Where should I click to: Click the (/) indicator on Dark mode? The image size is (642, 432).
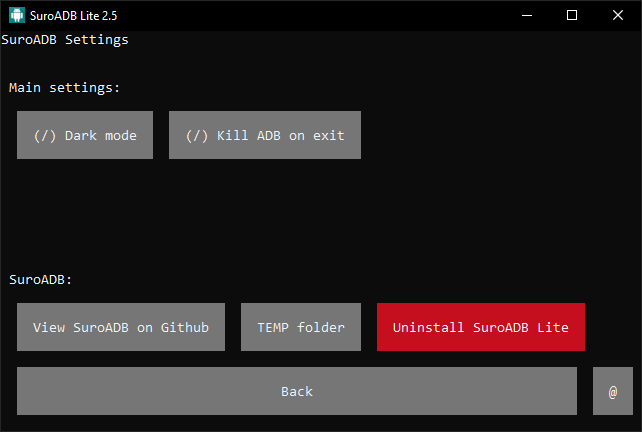coord(45,135)
